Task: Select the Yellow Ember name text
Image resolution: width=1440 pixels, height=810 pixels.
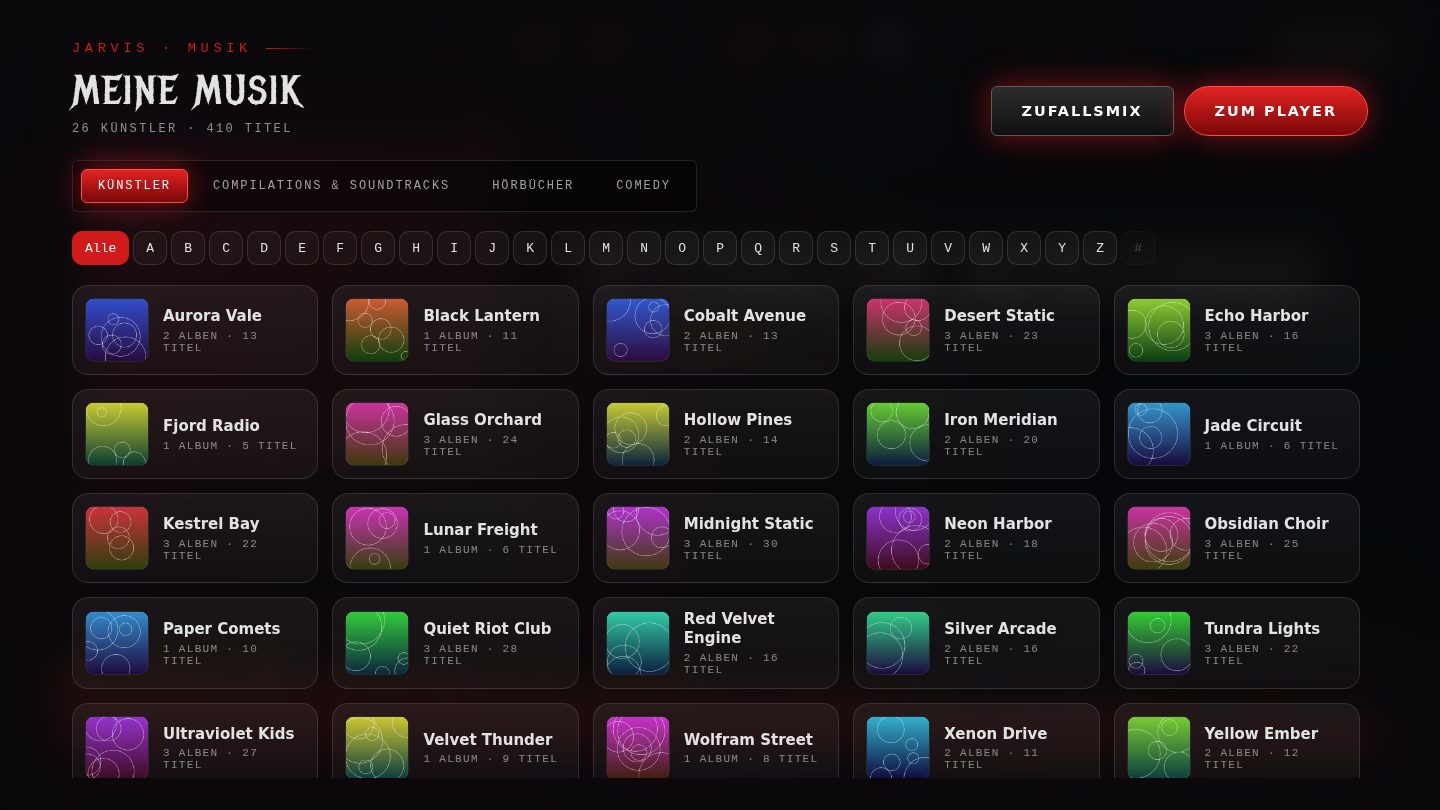Action: point(1261,733)
